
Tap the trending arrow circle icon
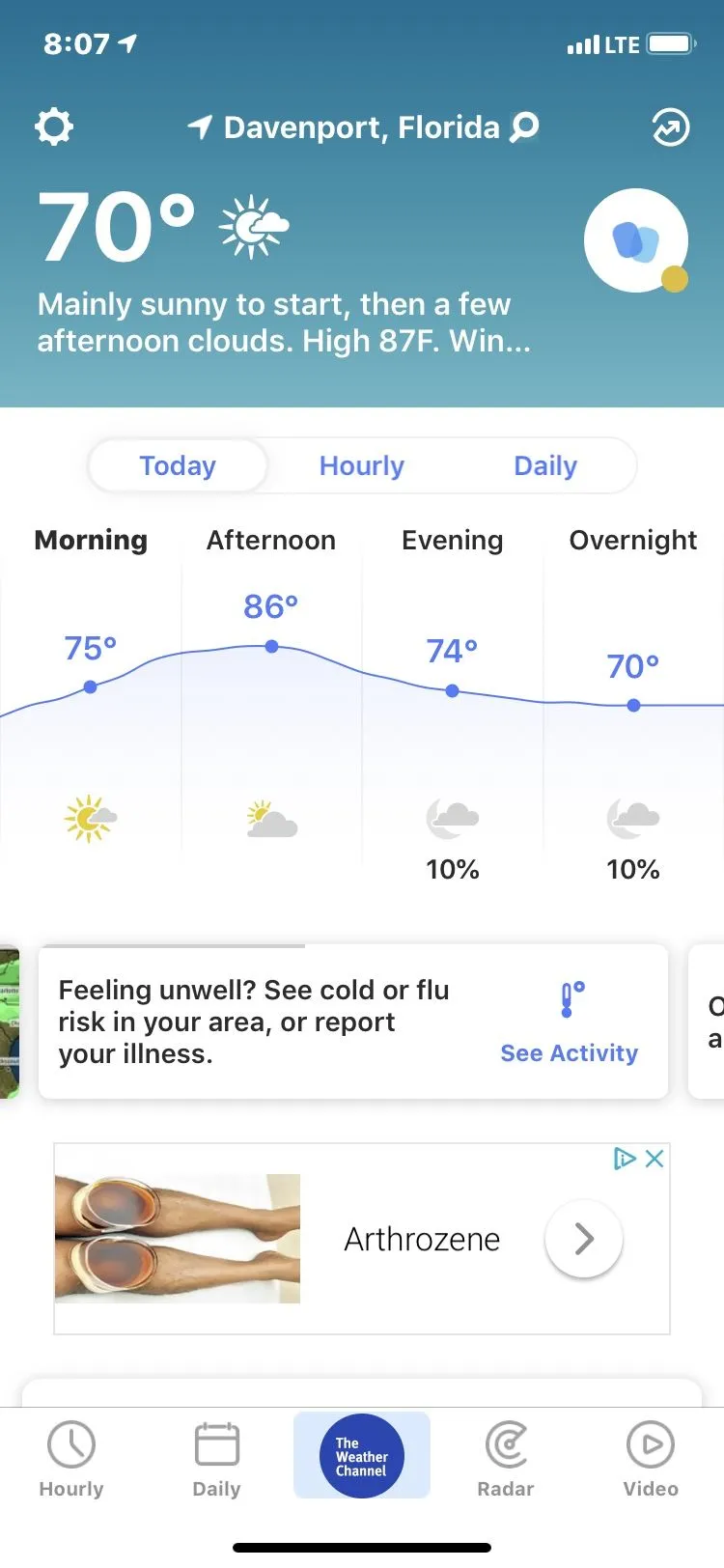point(671,126)
